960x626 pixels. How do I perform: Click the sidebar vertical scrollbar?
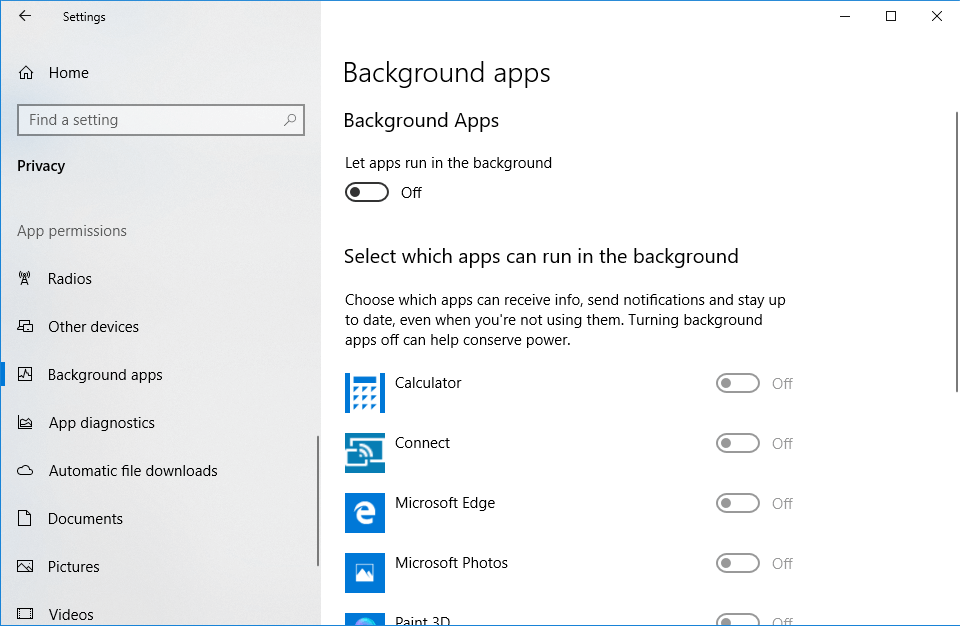pyautogui.click(x=318, y=501)
